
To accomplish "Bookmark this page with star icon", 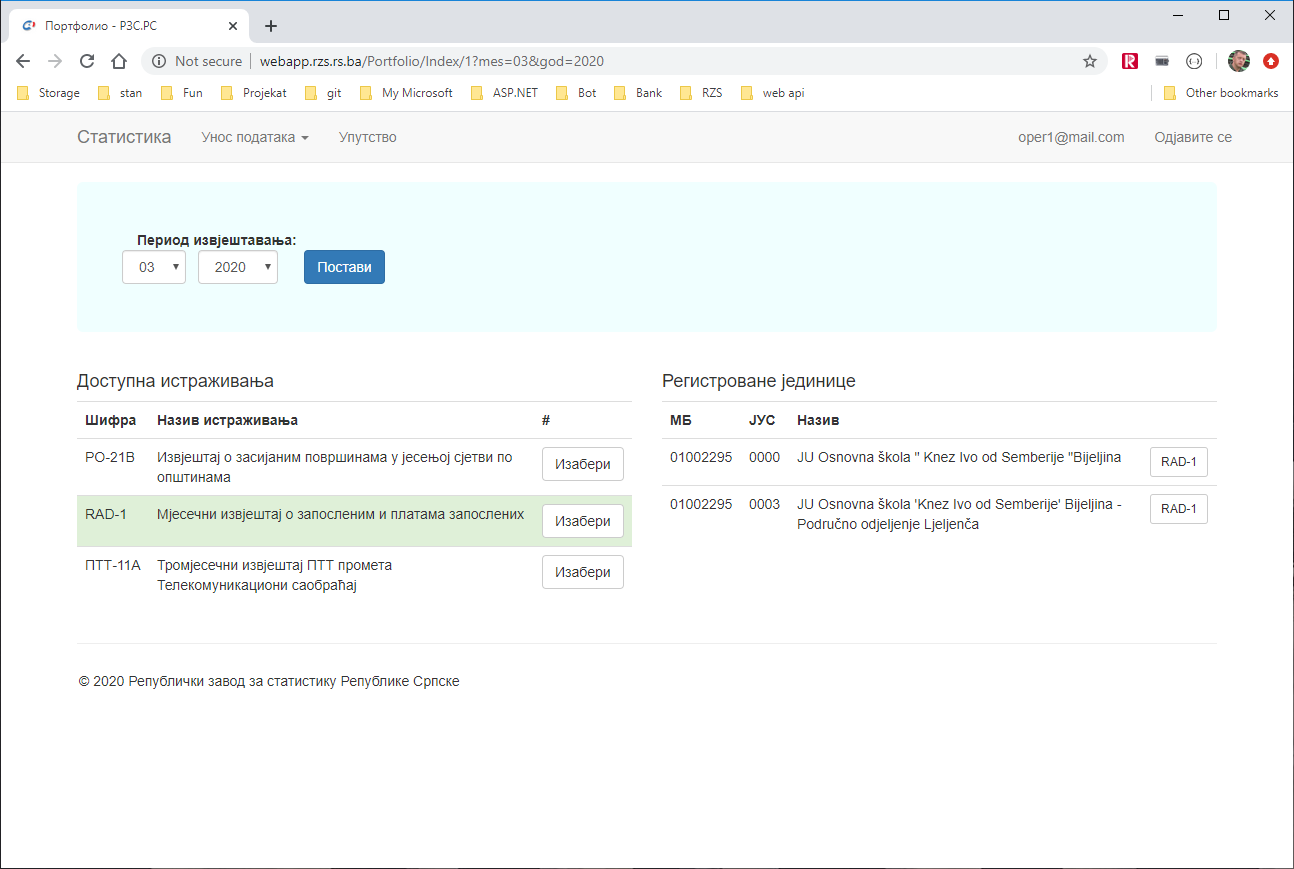I will [1090, 61].
